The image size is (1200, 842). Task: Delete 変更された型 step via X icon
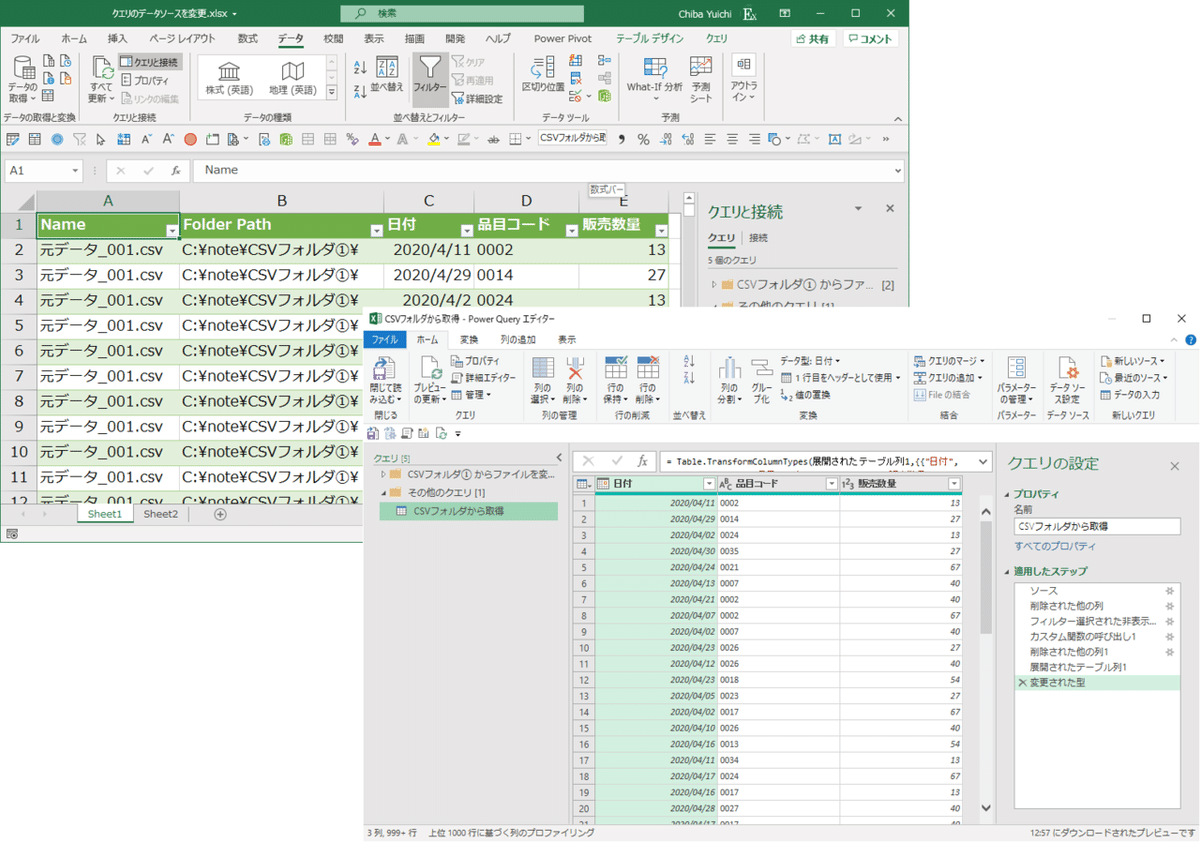pos(1022,683)
